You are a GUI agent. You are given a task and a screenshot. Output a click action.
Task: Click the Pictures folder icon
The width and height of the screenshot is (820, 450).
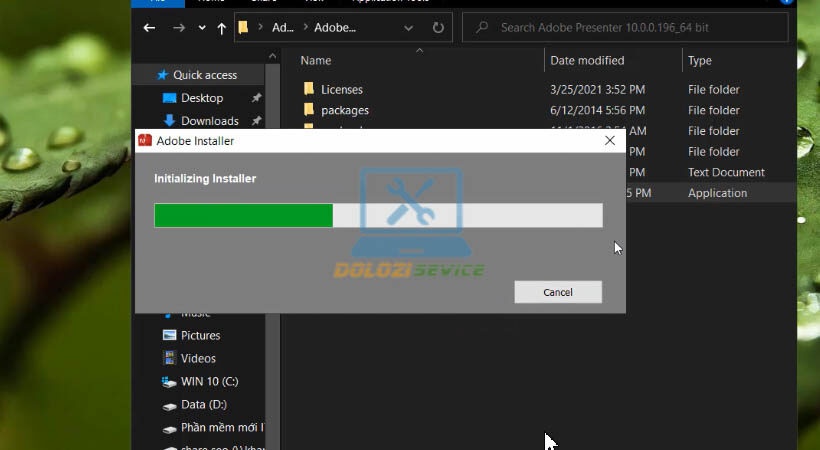169,335
